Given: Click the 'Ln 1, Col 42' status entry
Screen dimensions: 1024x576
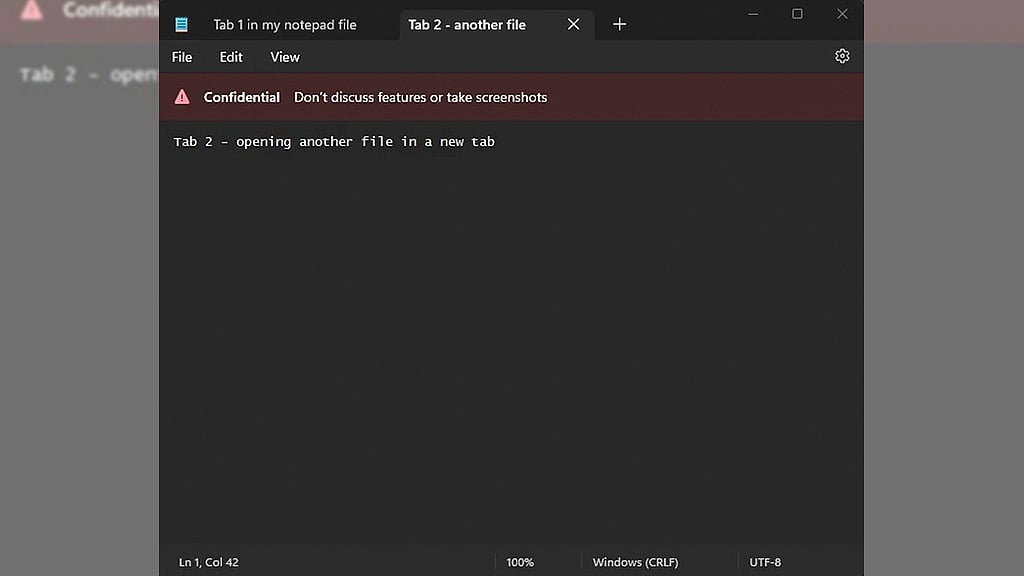Looking at the screenshot, I should (x=208, y=562).
